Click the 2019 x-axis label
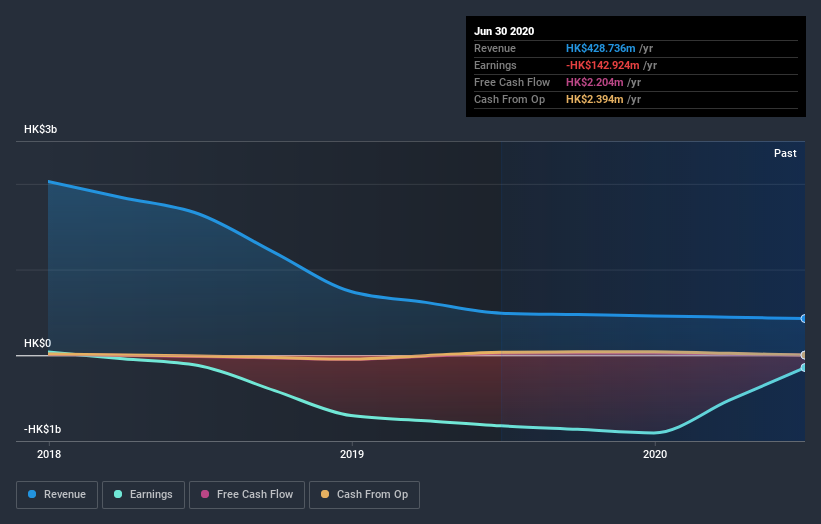This screenshot has width=821, height=524. point(352,454)
